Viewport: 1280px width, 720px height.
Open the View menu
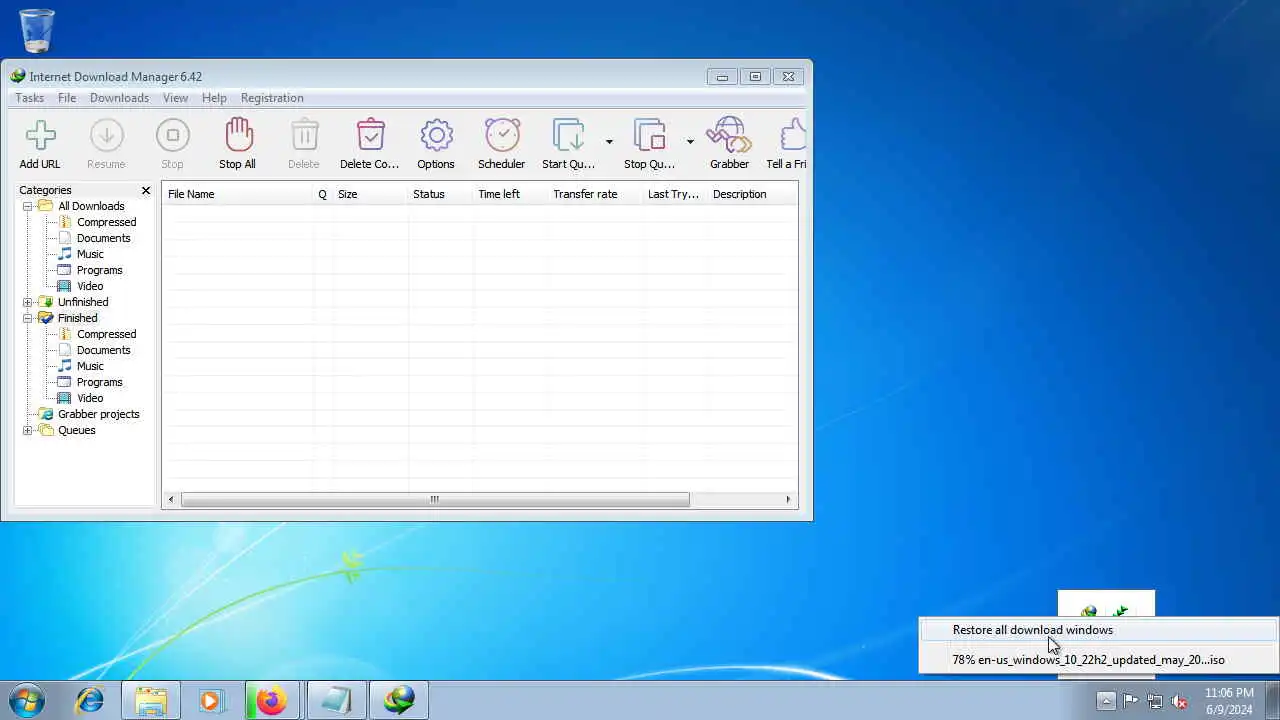coord(175,98)
